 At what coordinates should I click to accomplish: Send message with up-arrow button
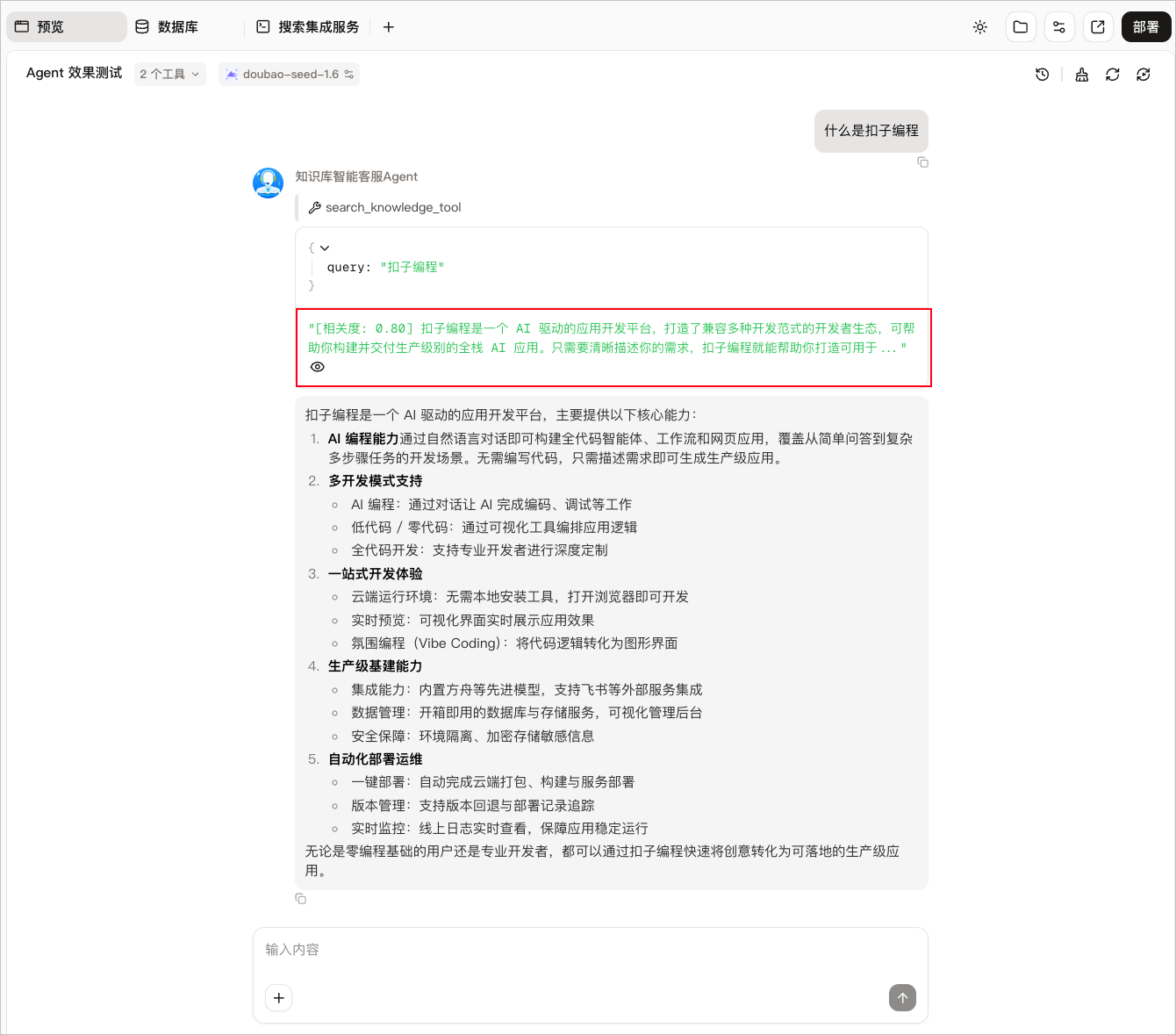pos(902,997)
